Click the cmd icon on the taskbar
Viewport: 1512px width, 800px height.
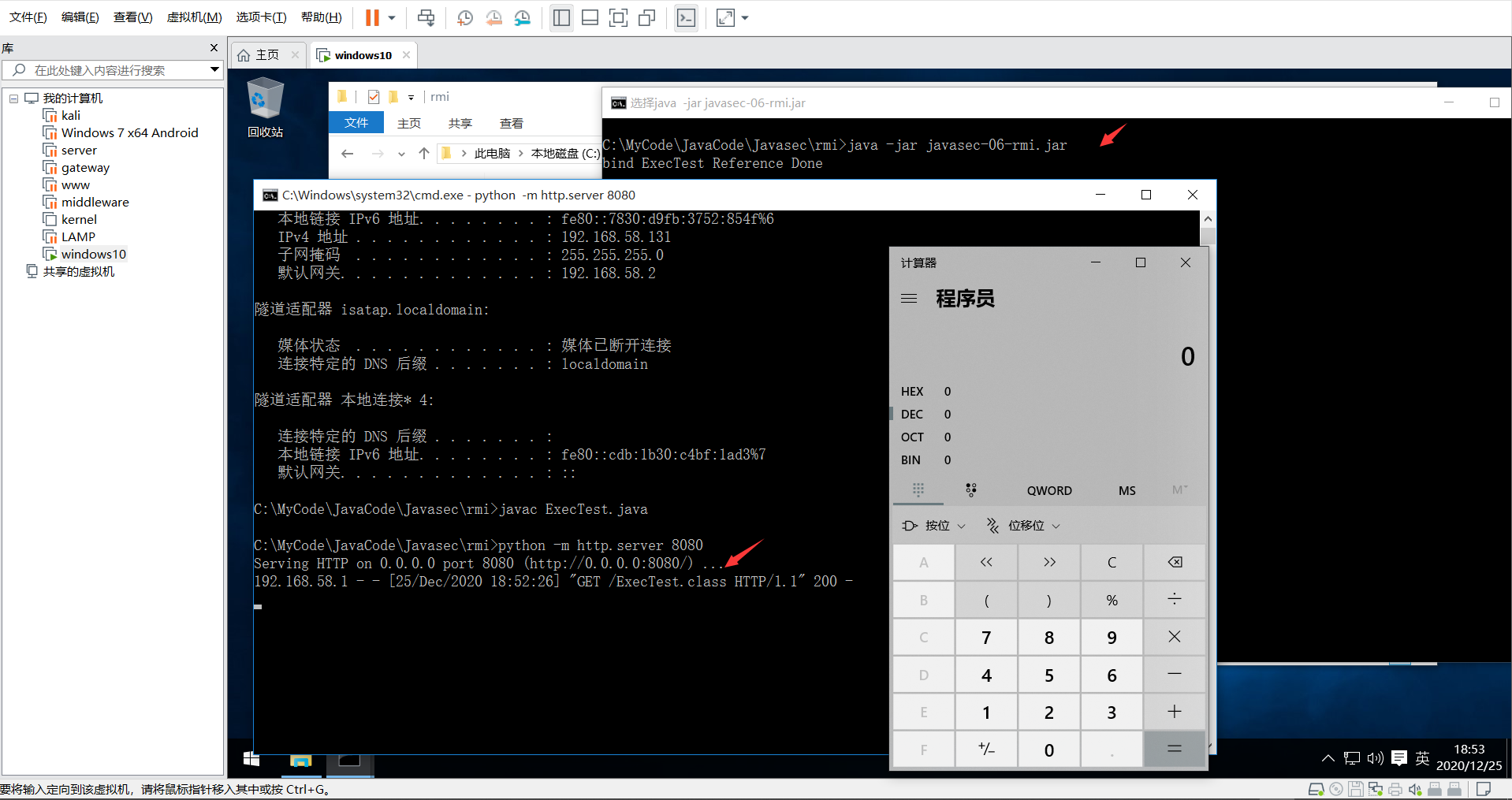coord(349,761)
